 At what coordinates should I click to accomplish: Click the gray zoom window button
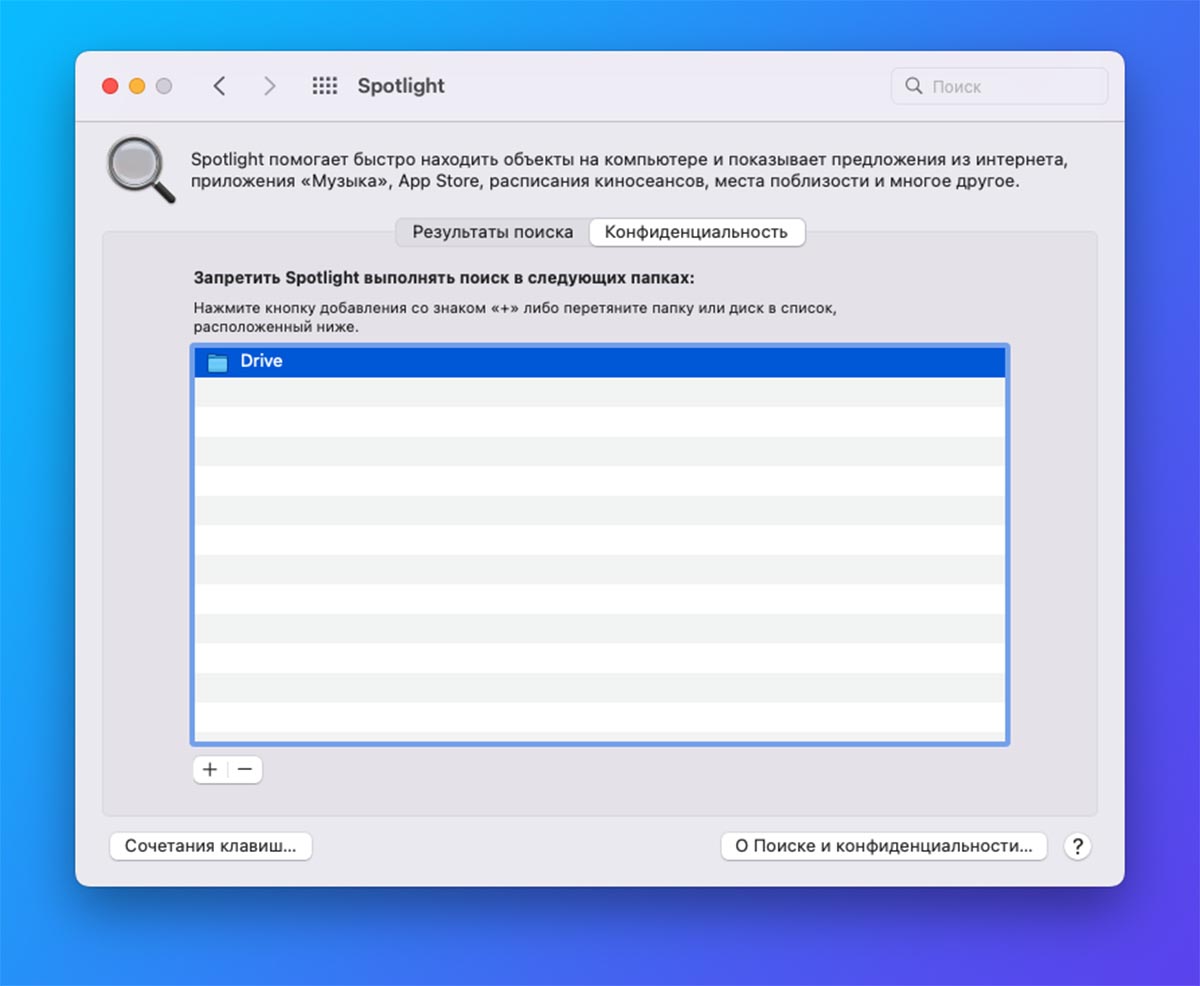pyautogui.click(x=164, y=86)
